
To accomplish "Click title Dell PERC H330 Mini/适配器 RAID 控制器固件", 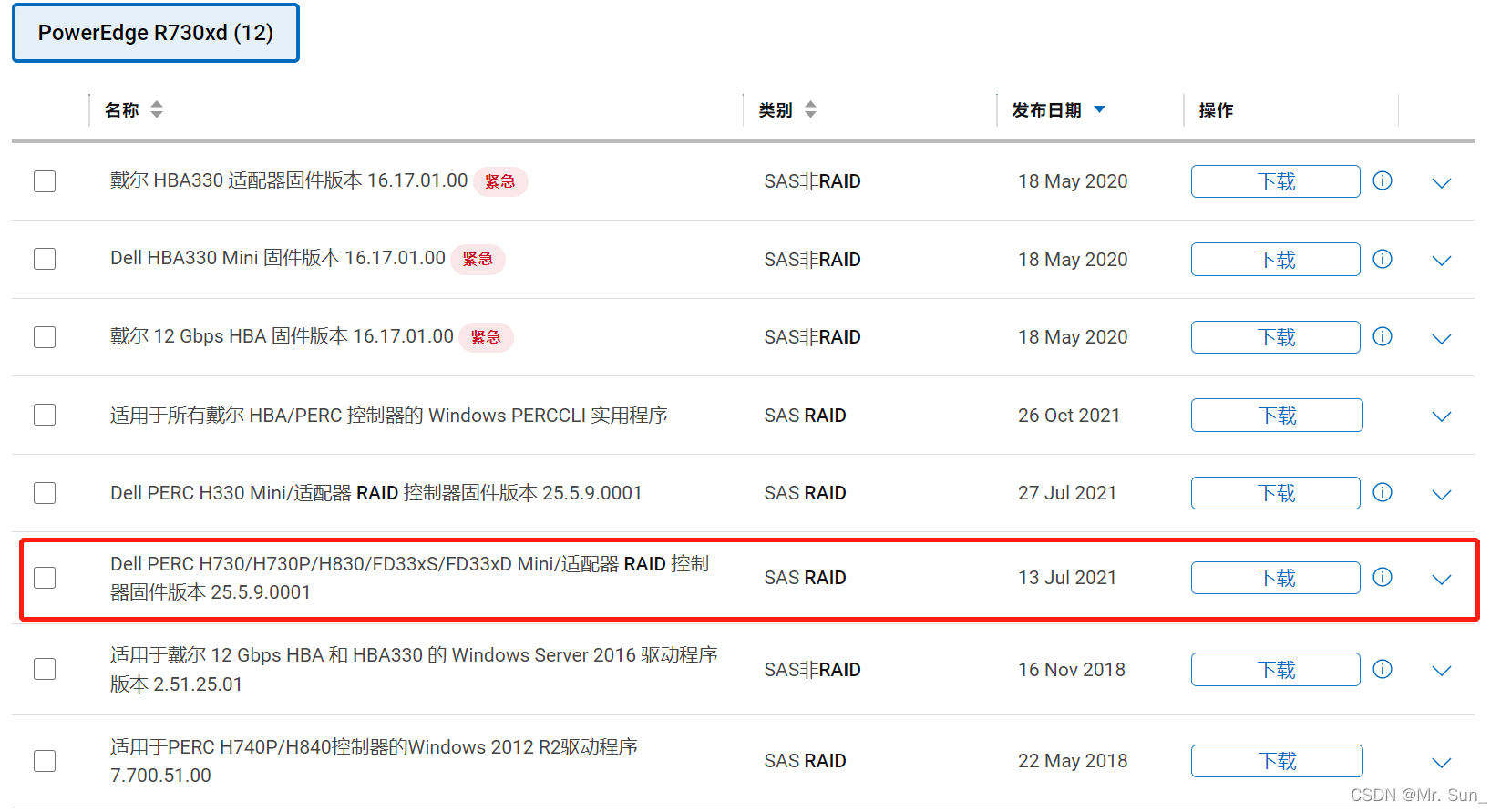I will (x=376, y=493).
